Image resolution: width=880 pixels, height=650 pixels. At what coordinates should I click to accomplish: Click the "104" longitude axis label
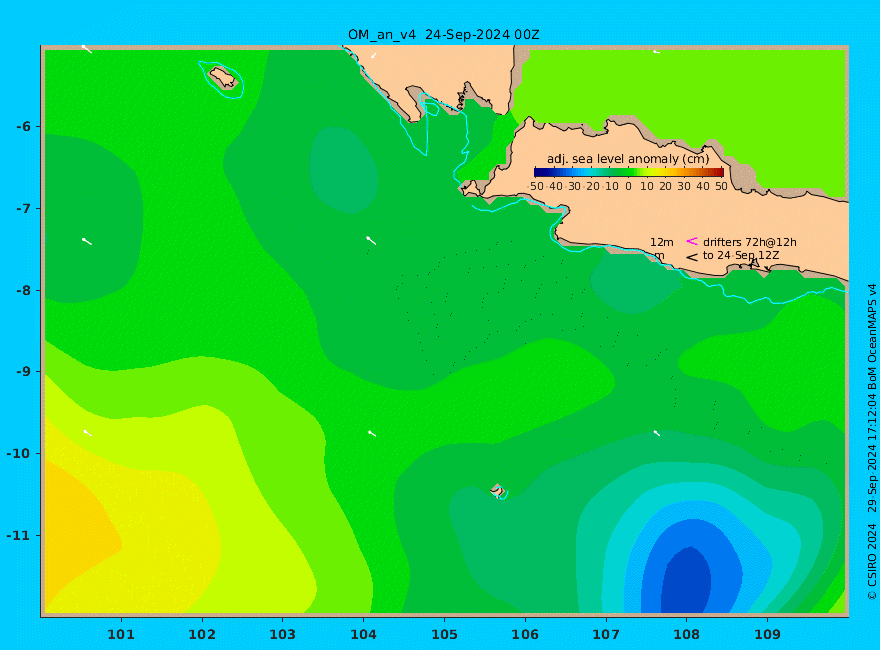(363, 635)
